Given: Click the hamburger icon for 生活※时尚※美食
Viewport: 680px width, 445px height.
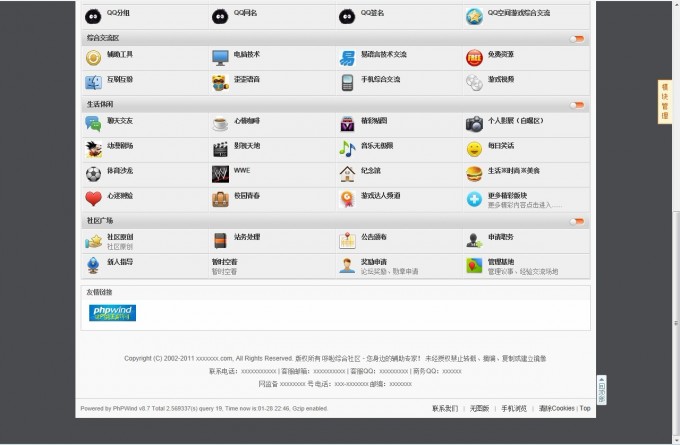Looking at the screenshot, I should coord(474,174).
